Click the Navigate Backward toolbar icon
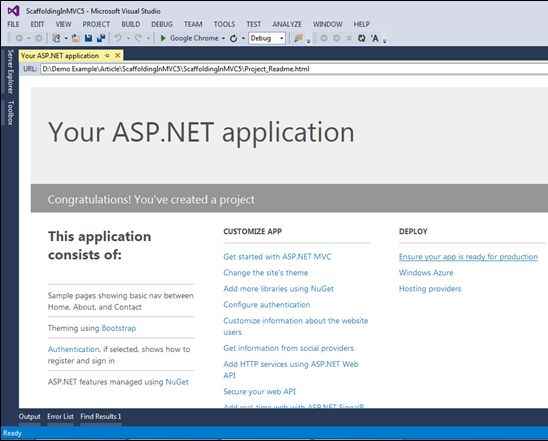Viewport: 548px width, 441px height. point(19,38)
